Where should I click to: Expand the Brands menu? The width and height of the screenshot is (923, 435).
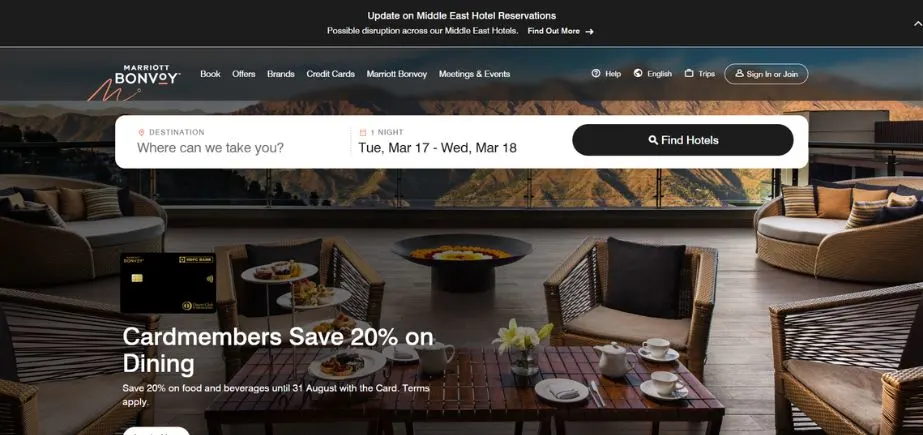tap(281, 74)
